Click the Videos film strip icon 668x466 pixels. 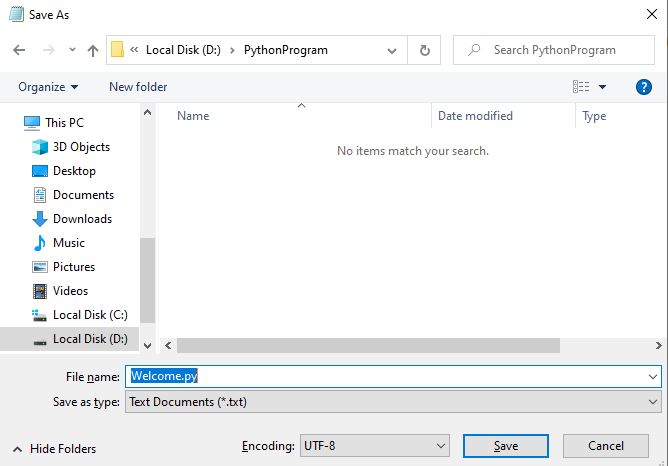coord(40,291)
